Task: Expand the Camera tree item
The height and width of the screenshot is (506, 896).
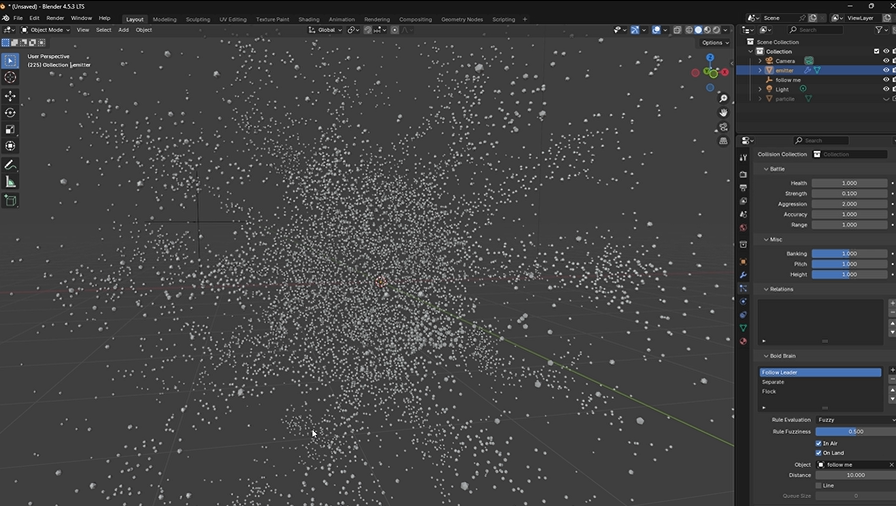Action: pyautogui.click(x=760, y=61)
